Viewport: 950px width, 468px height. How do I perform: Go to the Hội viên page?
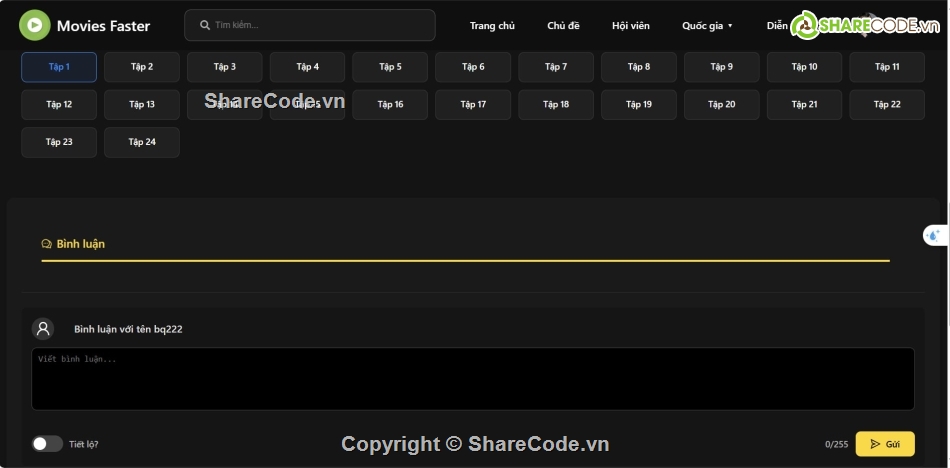pyautogui.click(x=630, y=26)
